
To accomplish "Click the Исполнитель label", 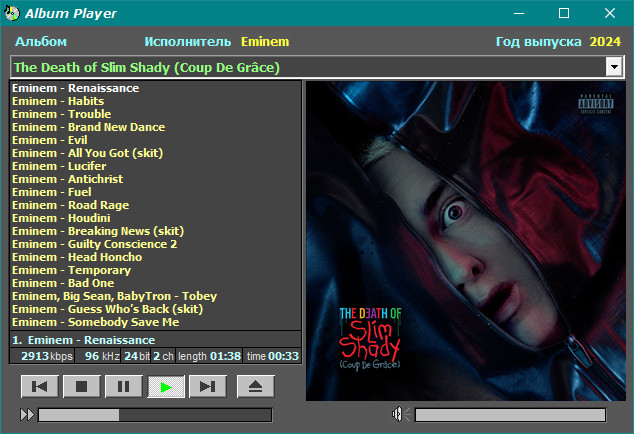I will click(188, 42).
